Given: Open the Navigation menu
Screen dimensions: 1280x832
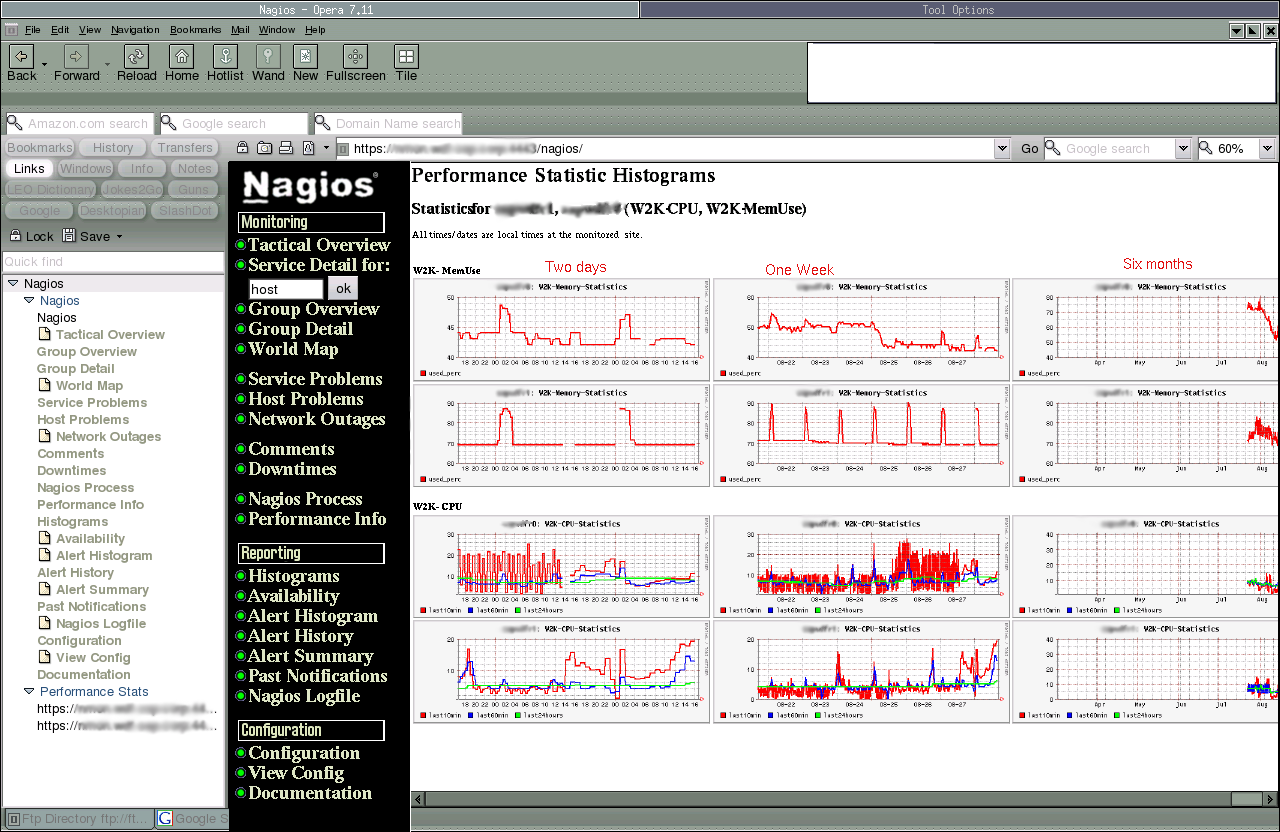Looking at the screenshot, I should point(135,30).
